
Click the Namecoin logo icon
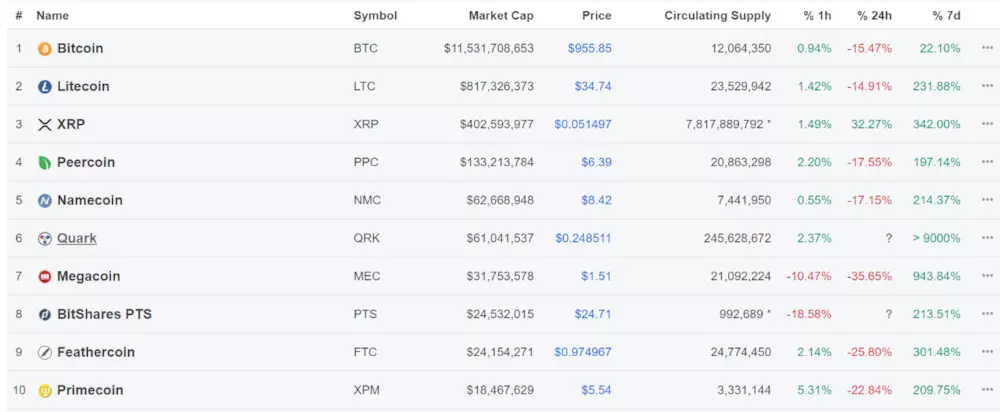45,200
